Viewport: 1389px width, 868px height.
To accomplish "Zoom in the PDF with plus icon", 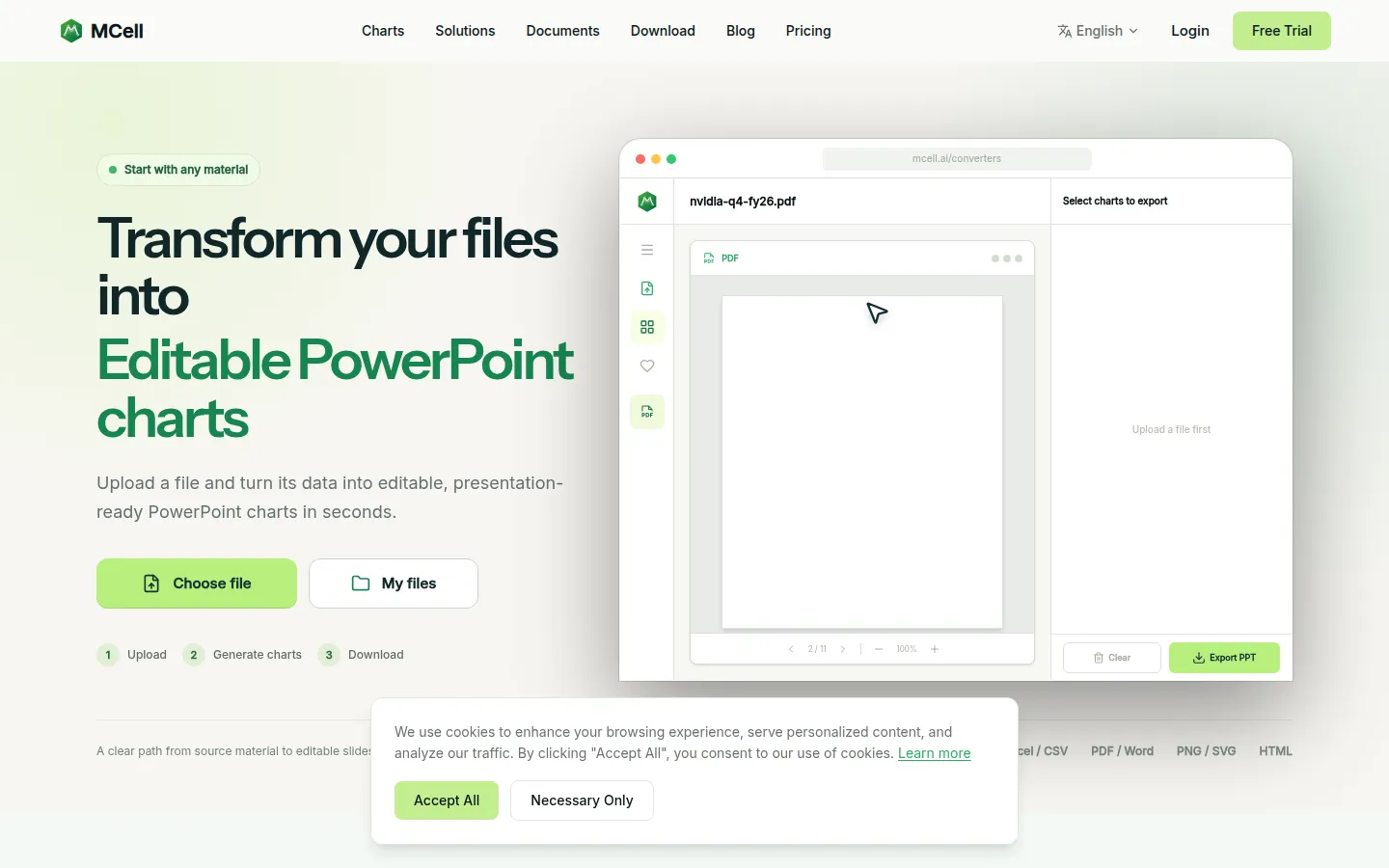I will (935, 649).
